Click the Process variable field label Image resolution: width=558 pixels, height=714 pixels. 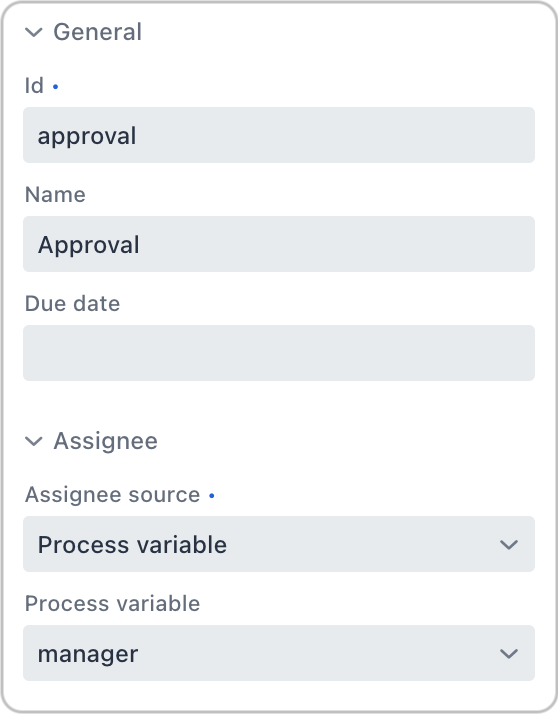click(113, 603)
